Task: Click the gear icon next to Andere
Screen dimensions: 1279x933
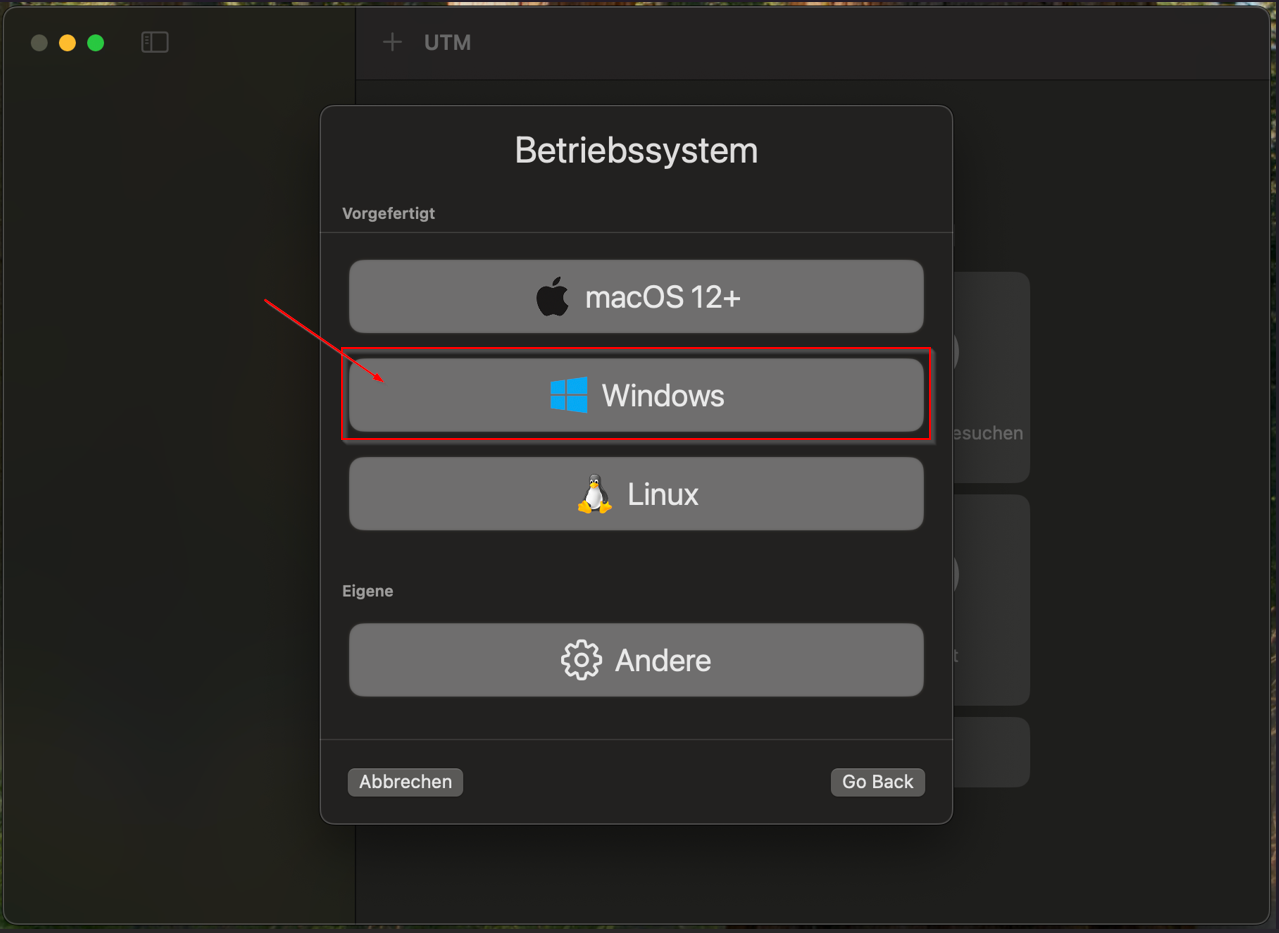Action: pyautogui.click(x=581, y=660)
